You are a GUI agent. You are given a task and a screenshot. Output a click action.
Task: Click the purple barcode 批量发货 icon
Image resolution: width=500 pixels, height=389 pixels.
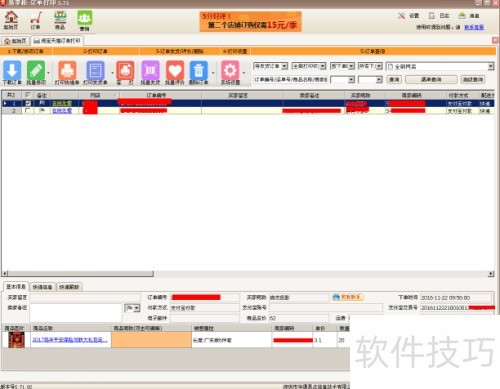150,72
